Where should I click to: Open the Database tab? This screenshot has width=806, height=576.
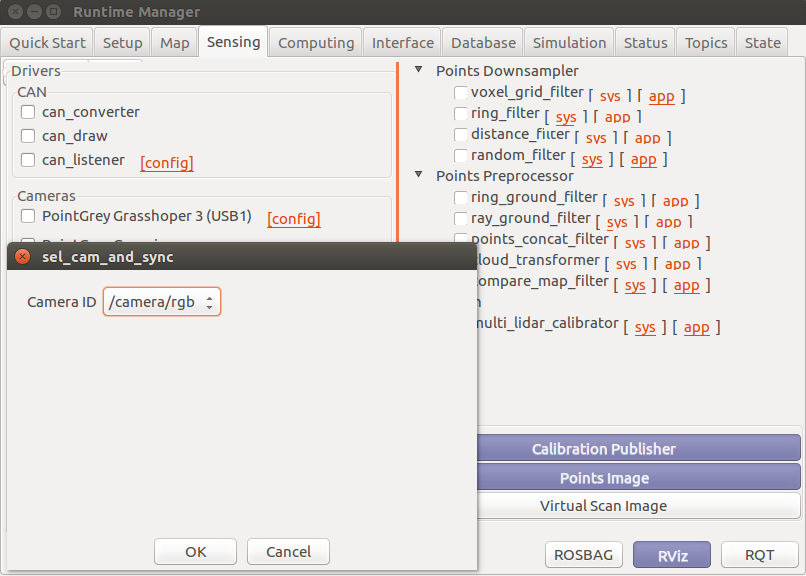click(x=483, y=43)
